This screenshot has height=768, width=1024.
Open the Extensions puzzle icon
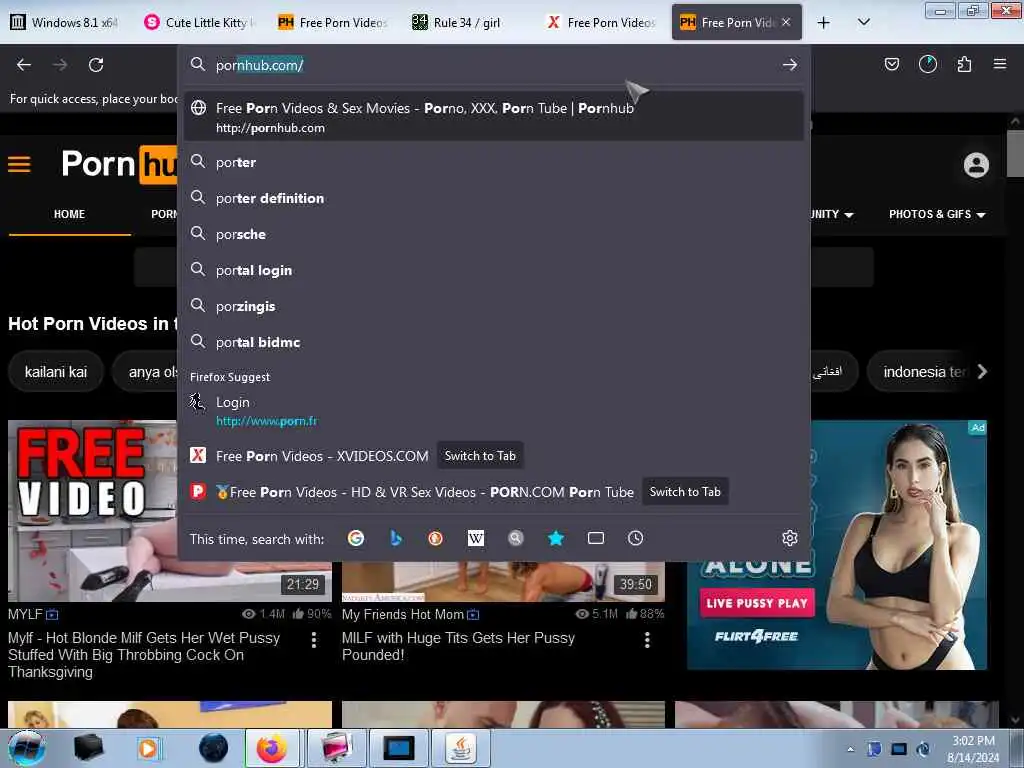pos(964,64)
